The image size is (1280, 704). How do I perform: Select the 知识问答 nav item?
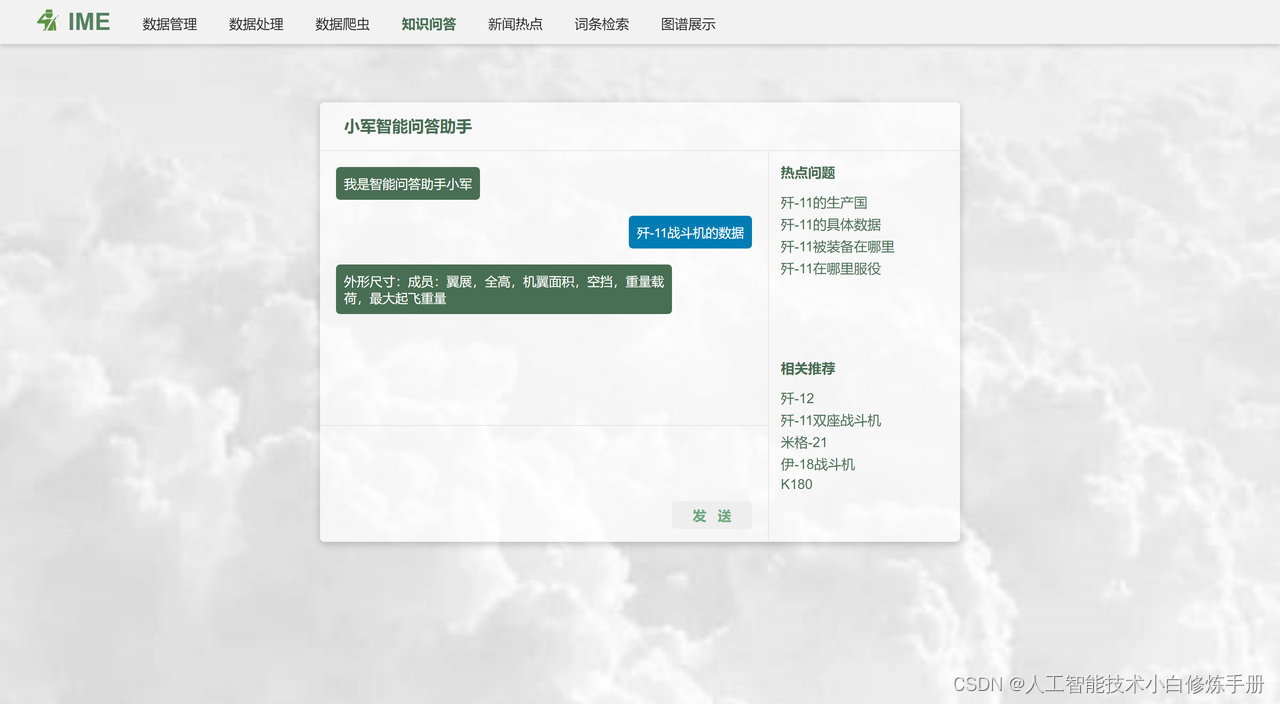[x=429, y=24]
